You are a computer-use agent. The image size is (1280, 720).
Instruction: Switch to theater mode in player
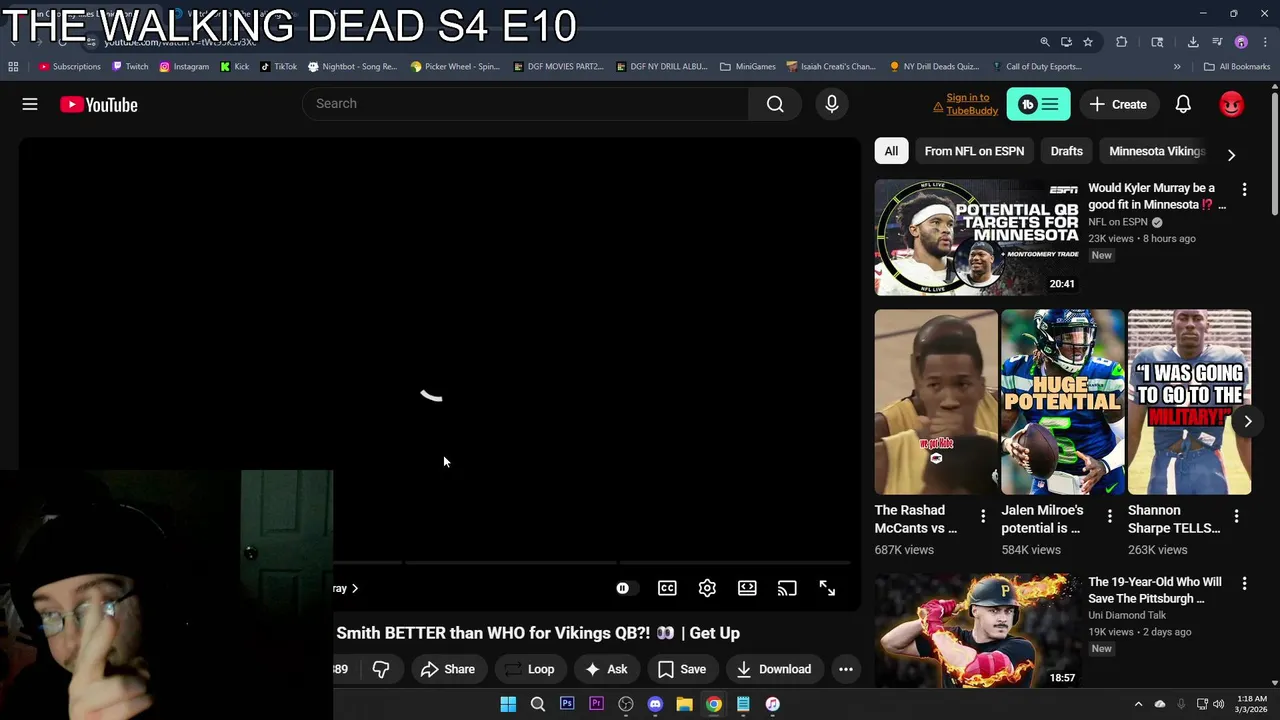point(747,588)
